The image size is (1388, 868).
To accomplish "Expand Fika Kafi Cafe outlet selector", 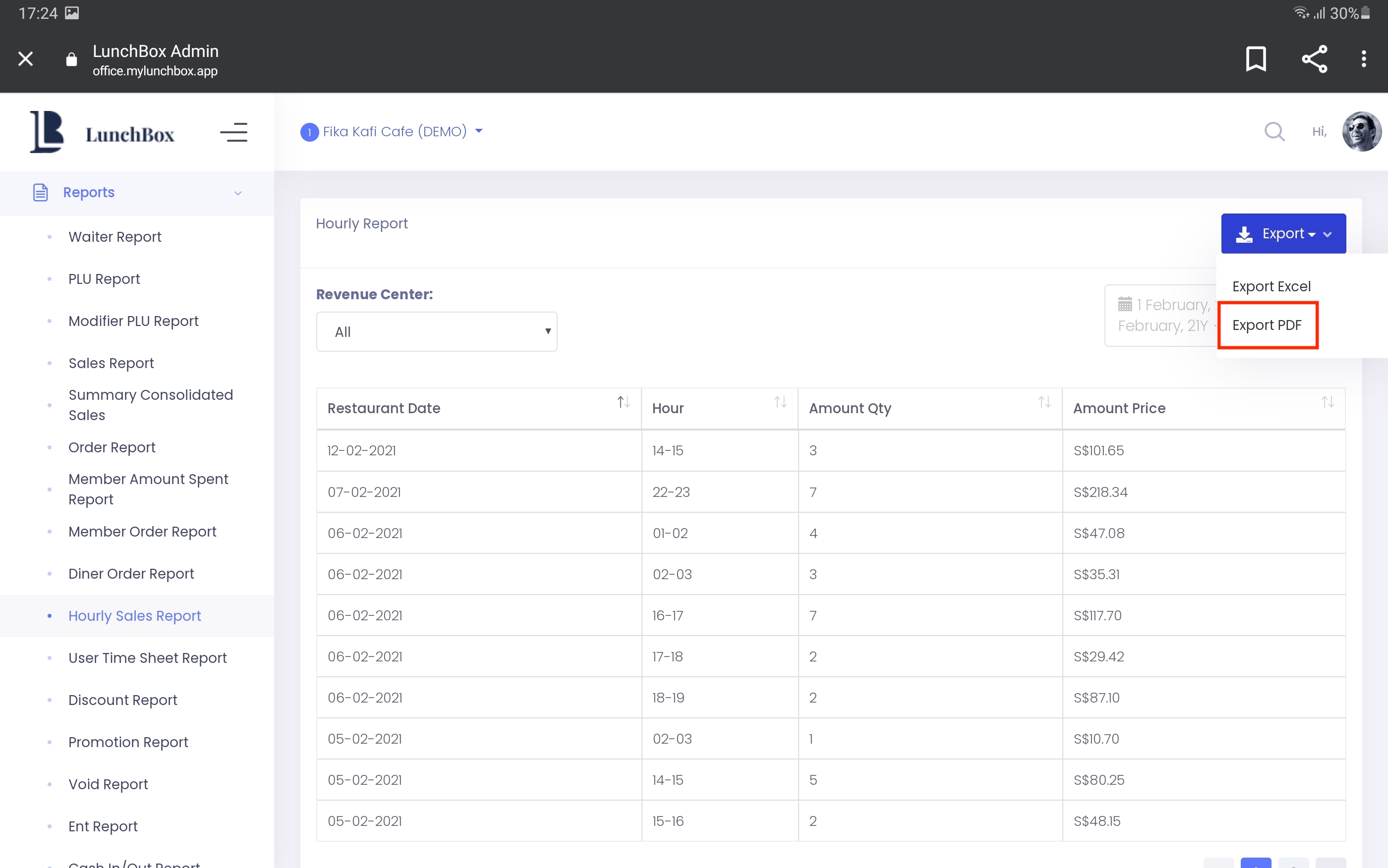I will 395,131.
